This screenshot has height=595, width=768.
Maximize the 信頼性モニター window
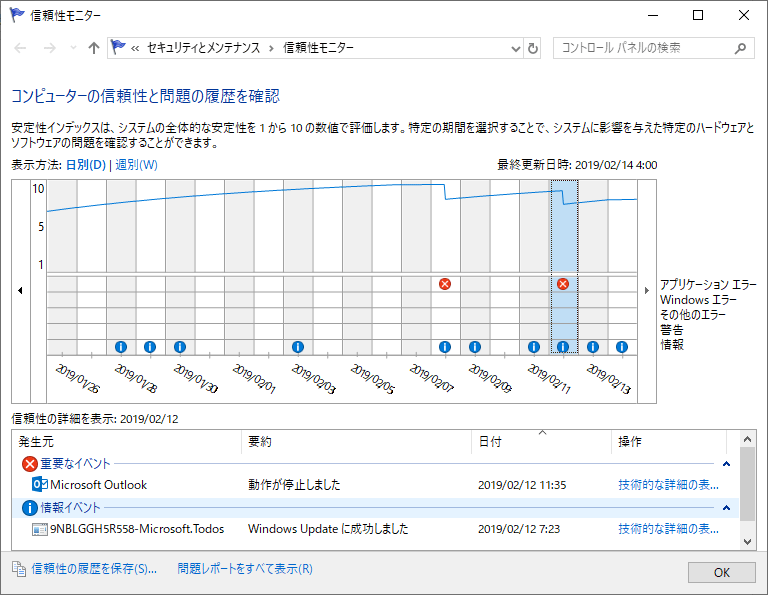[698, 15]
